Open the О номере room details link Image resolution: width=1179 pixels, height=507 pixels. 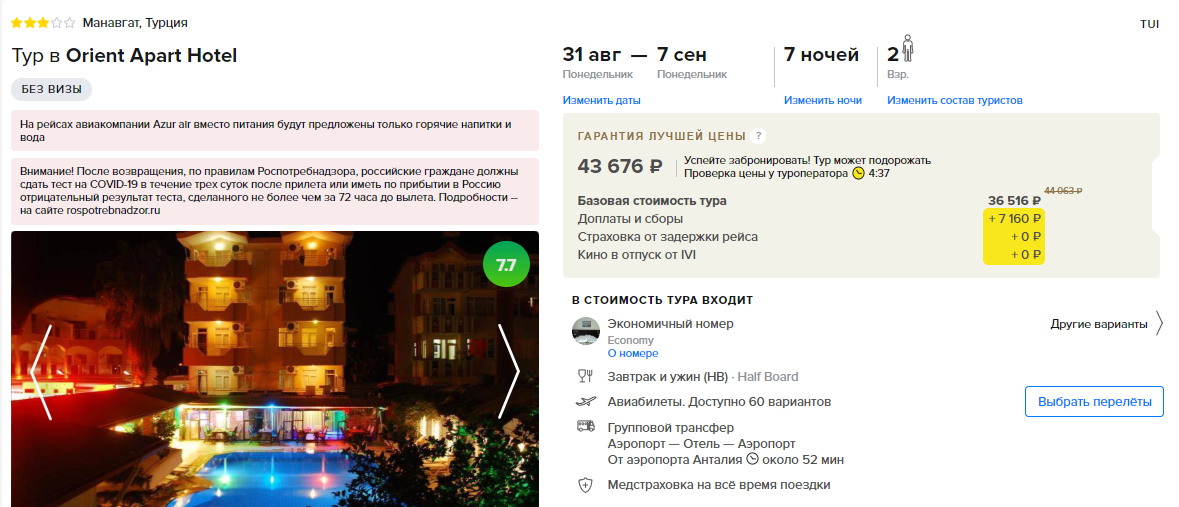pos(633,353)
